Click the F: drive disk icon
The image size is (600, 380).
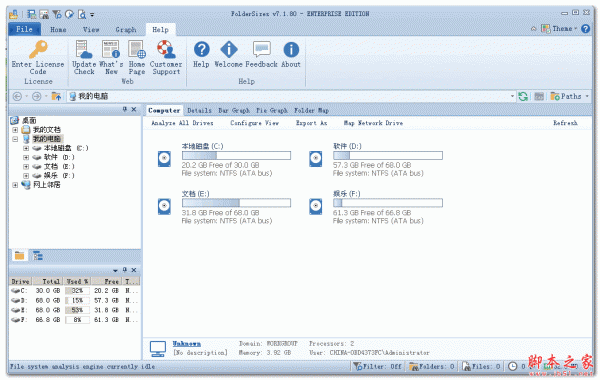316,206
